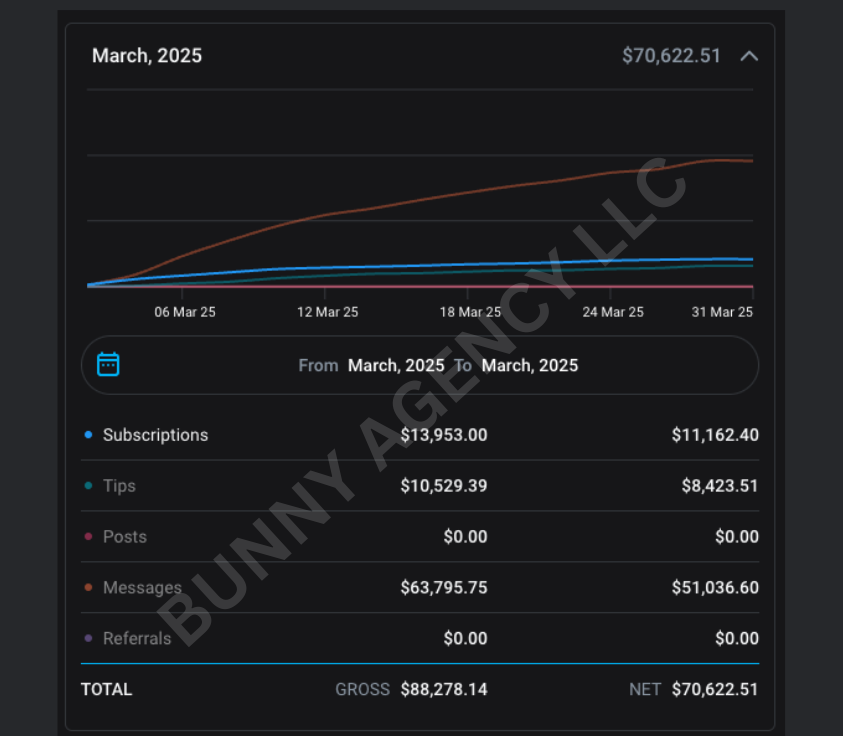Screen dimensions: 843x736
Task: Select the Tips row label
Action: (119, 486)
